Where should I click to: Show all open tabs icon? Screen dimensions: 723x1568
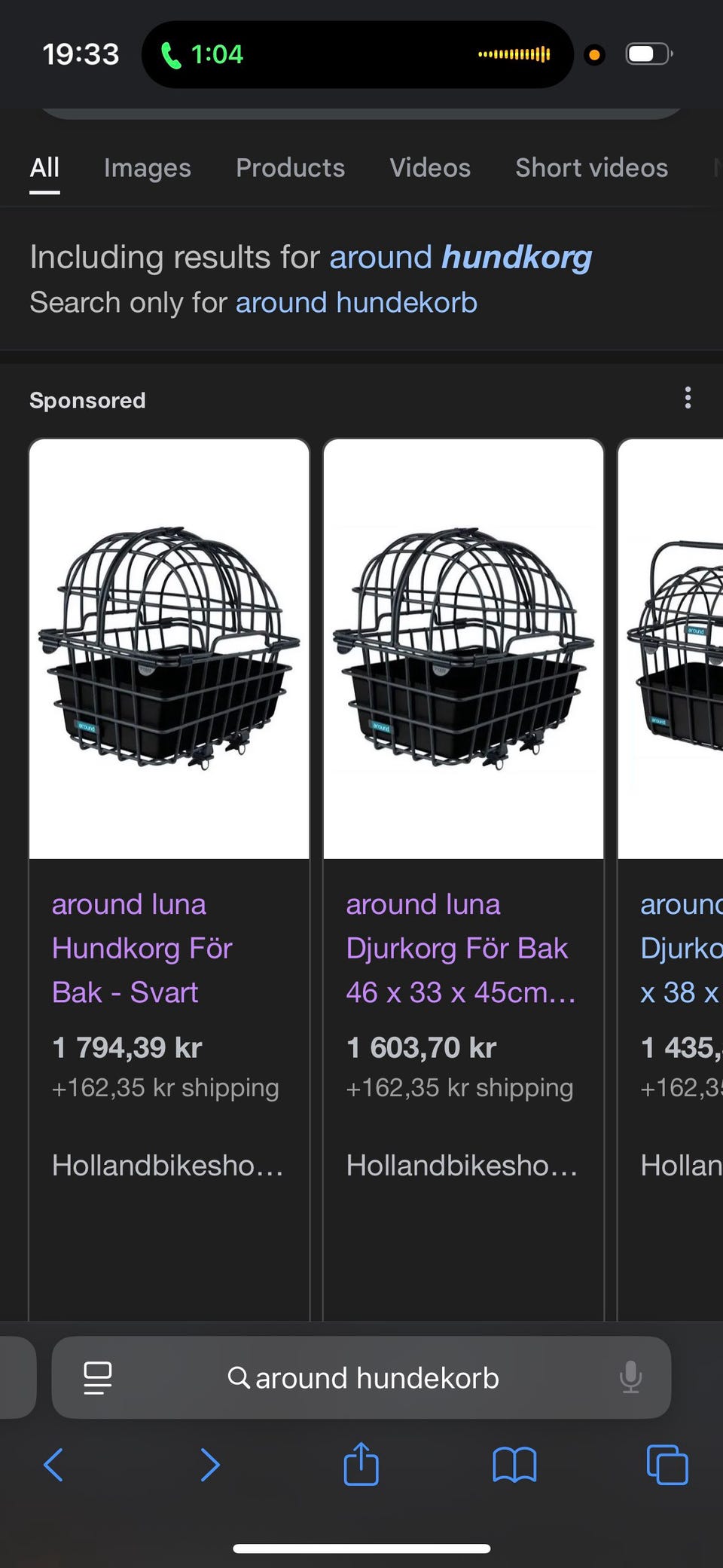tap(667, 1465)
